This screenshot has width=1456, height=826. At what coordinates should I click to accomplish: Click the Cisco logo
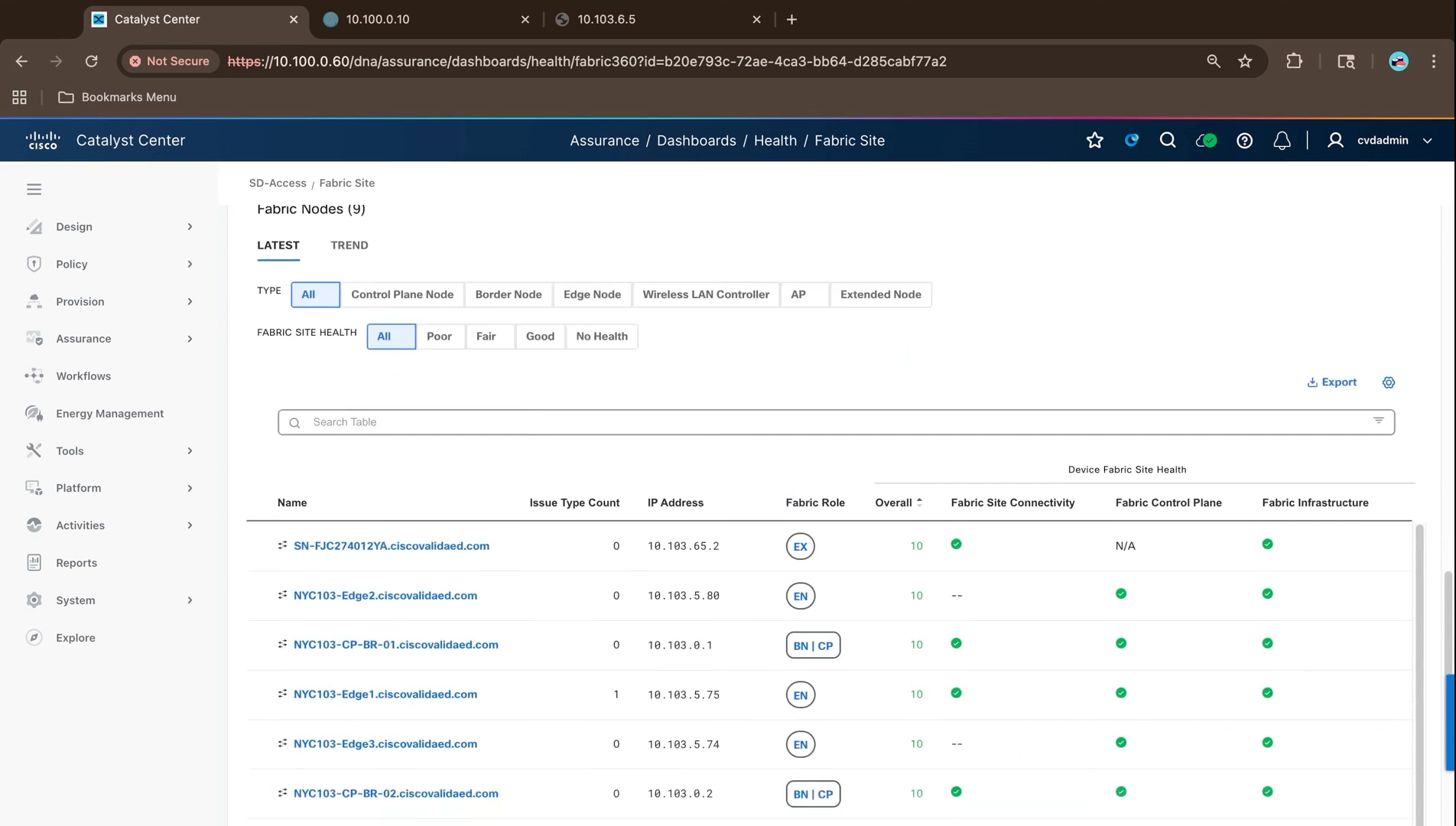point(43,140)
